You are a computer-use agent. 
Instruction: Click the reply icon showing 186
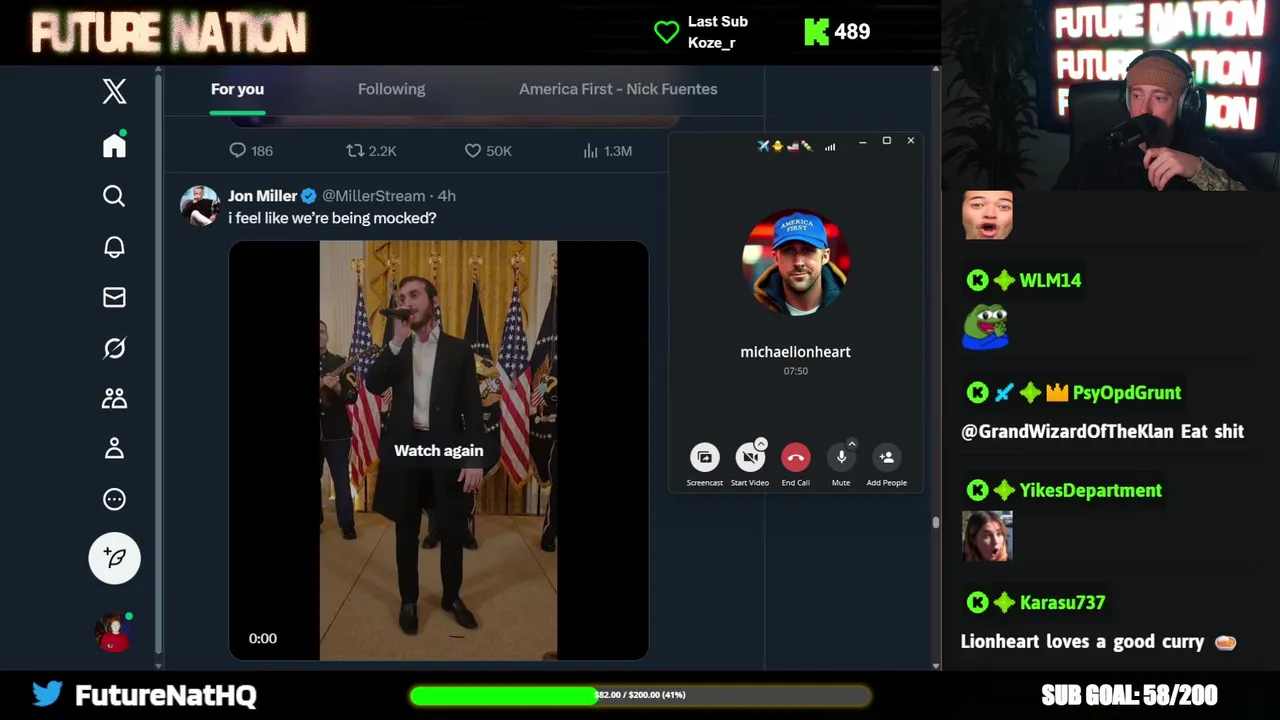(237, 150)
